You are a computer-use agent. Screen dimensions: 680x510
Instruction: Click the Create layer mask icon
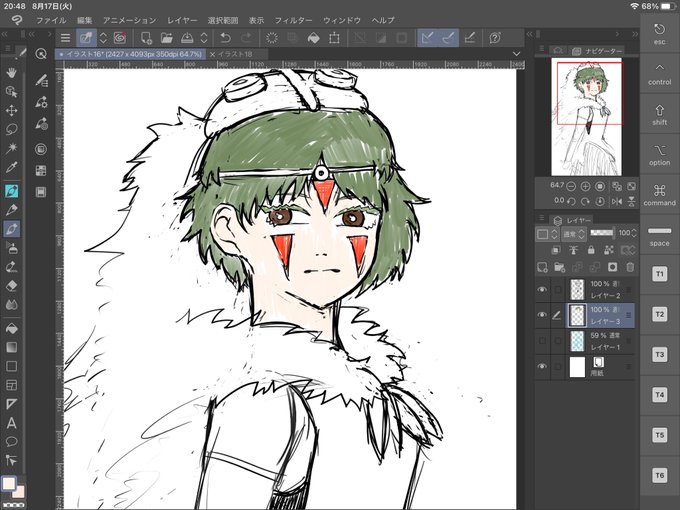(612, 267)
